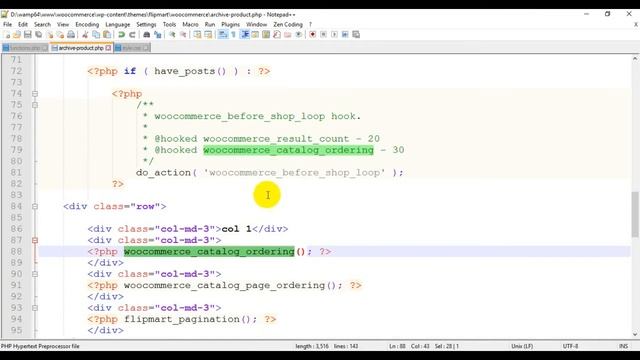The height and width of the screenshot is (360, 640).
Task: Stop macro recording toolbar icon
Action: point(324,35)
